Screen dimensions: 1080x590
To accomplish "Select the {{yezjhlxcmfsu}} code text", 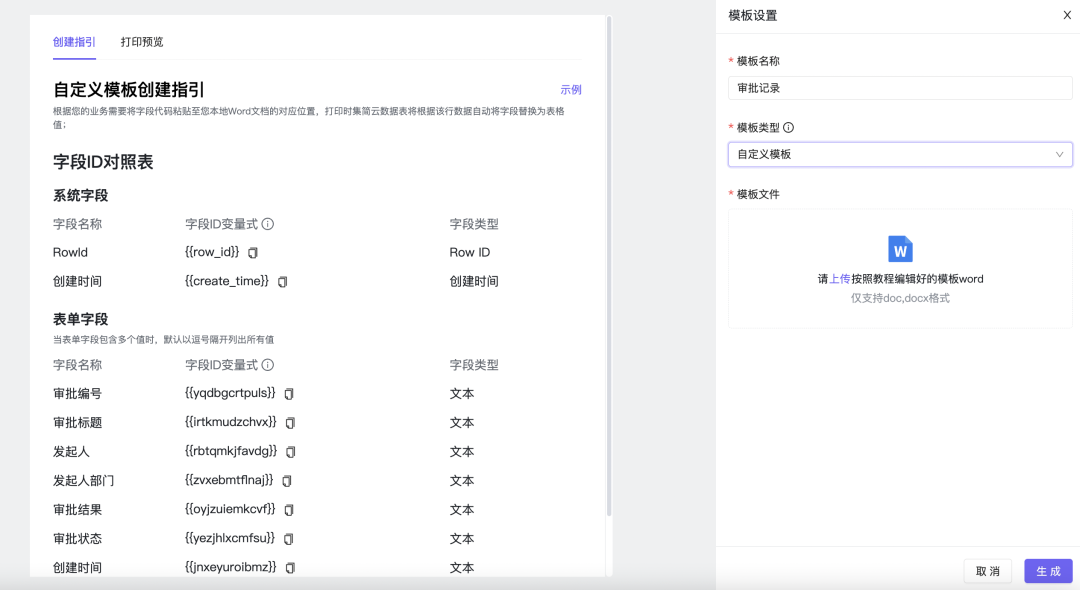I will point(230,538).
